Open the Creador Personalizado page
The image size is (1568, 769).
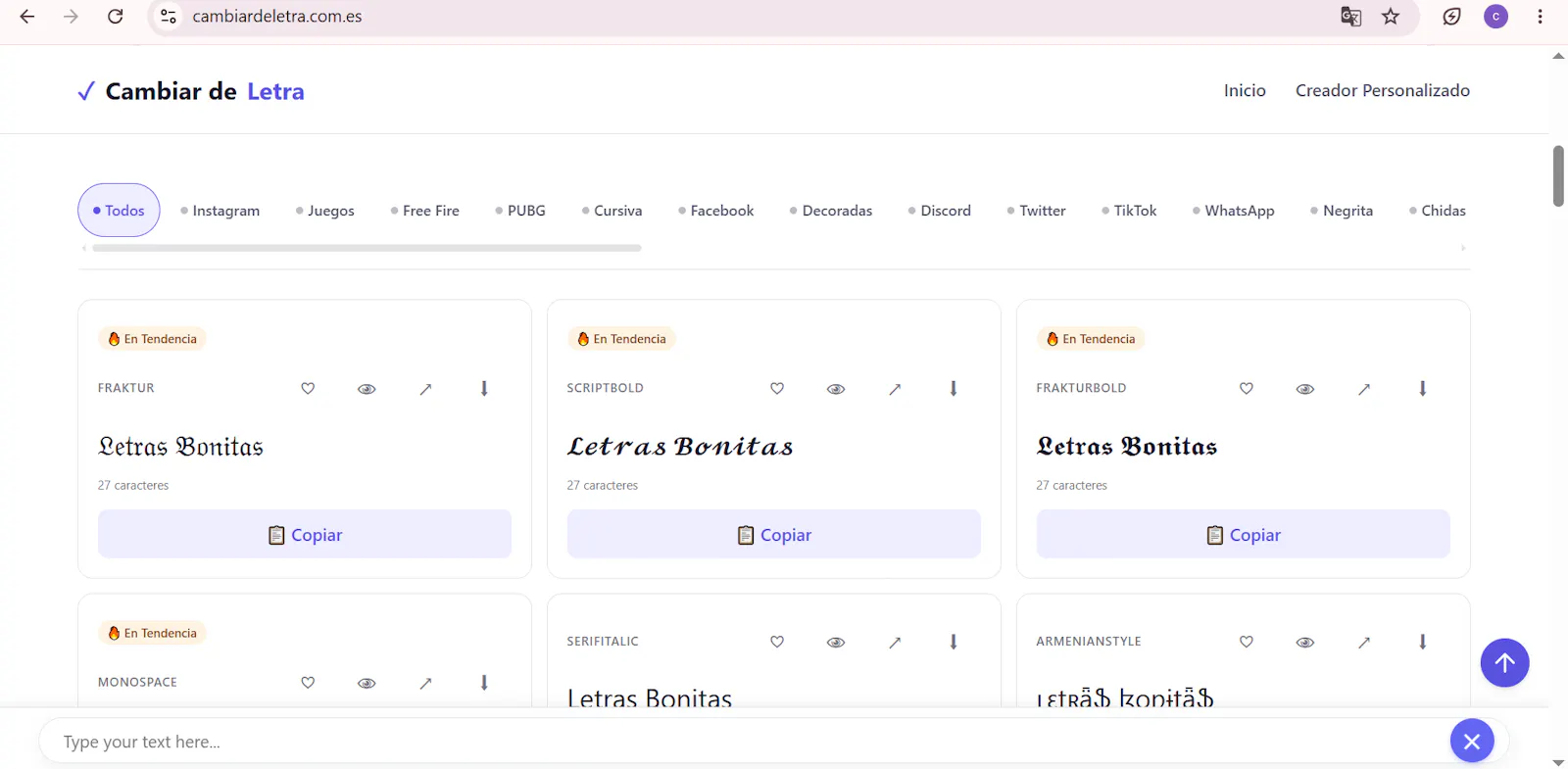(x=1383, y=90)
